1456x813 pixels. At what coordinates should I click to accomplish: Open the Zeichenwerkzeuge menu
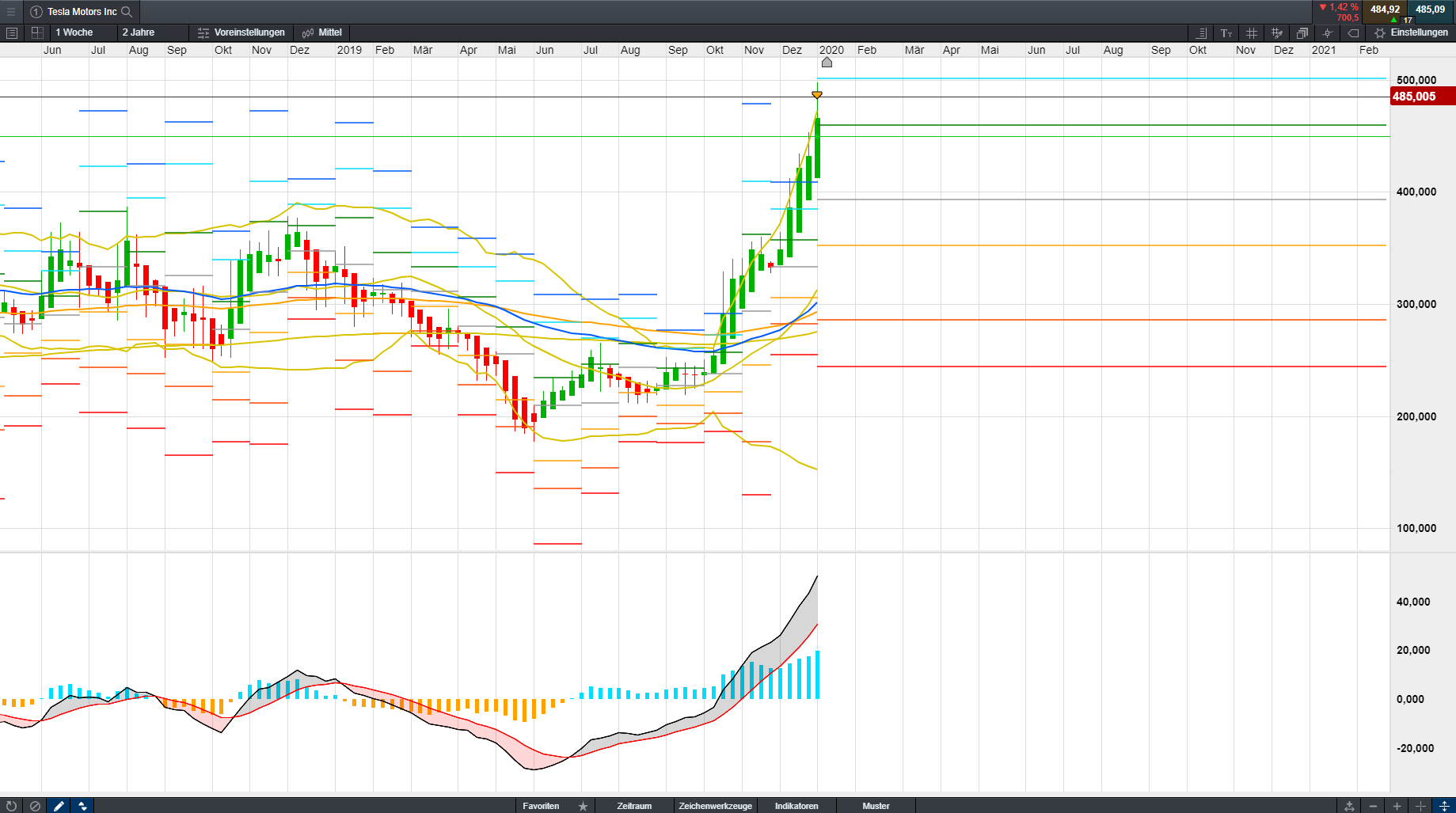715,806
